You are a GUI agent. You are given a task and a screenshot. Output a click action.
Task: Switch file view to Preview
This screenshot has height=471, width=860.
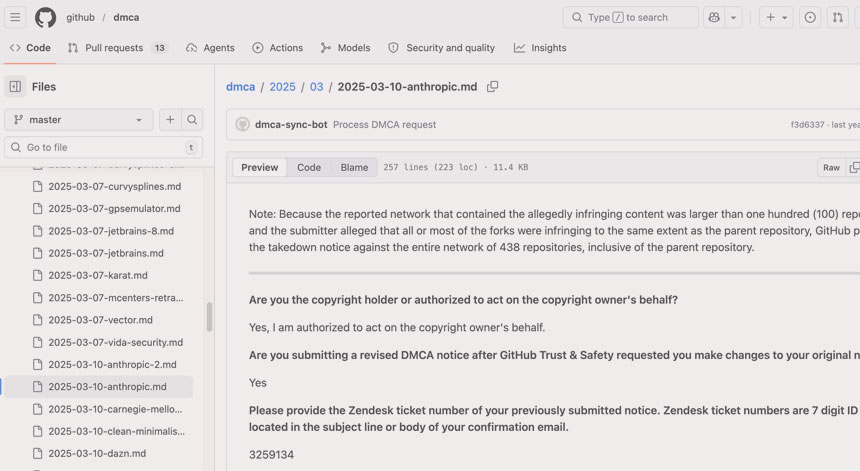260,167
